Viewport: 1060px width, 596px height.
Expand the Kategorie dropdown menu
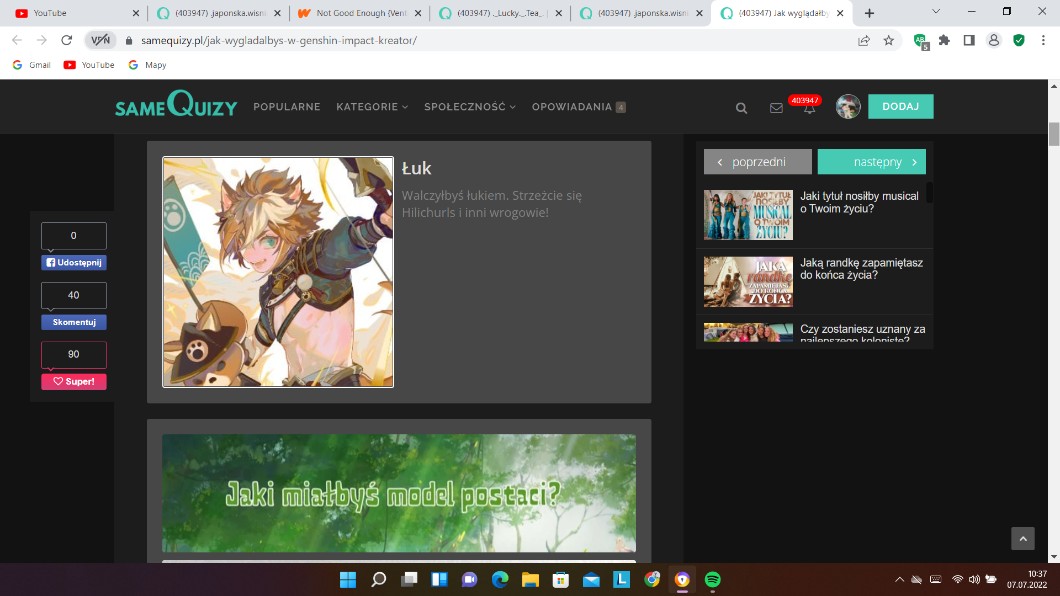[x=372, y=107]
